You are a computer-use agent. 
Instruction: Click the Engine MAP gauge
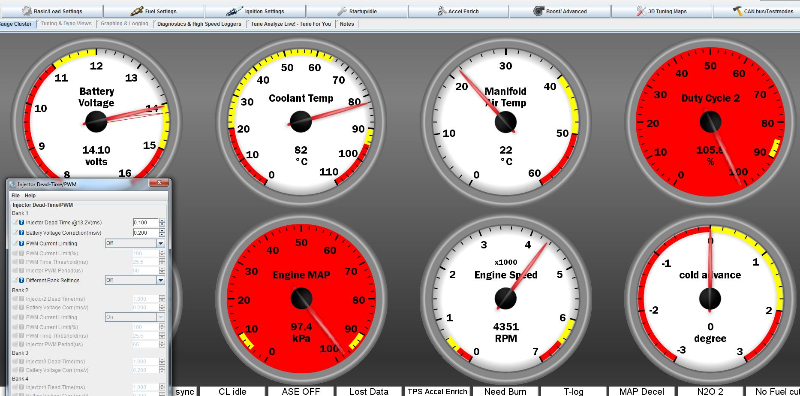[301, 298]
